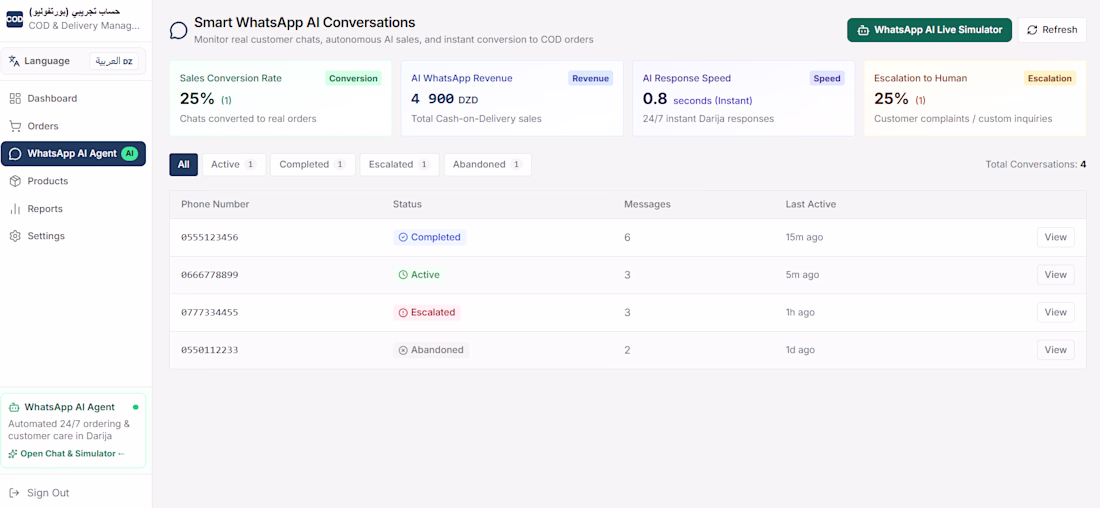Image resolution: width=1100 pixels, height=508 pixels.
Task: Click the clock icon in Active status
Action: pyautogui.click(x=403, y=275)
